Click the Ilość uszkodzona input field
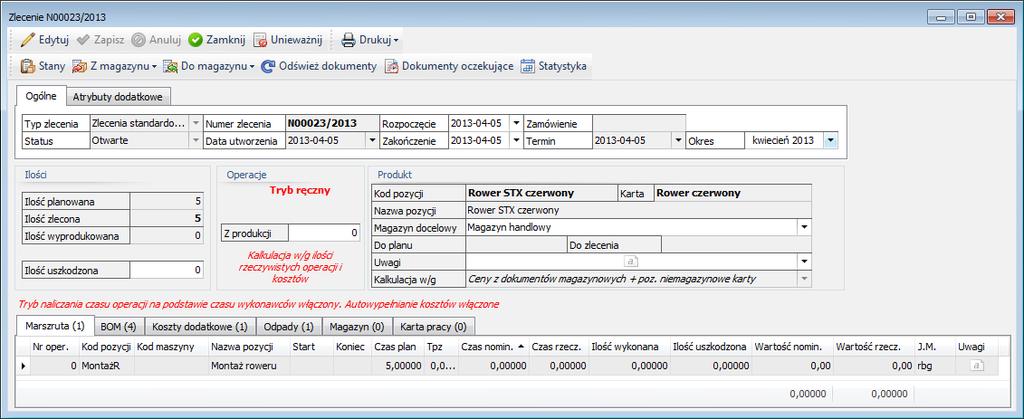The image size is (1024, 419). [167, 270]
